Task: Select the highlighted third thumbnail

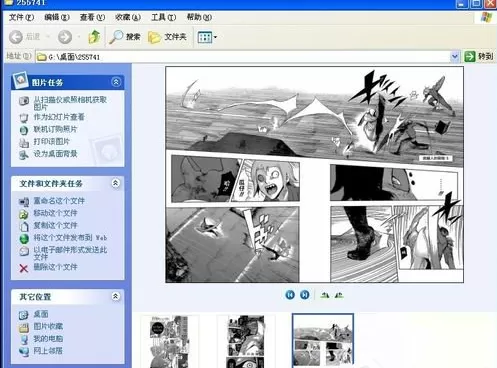Action: point(323,341)
